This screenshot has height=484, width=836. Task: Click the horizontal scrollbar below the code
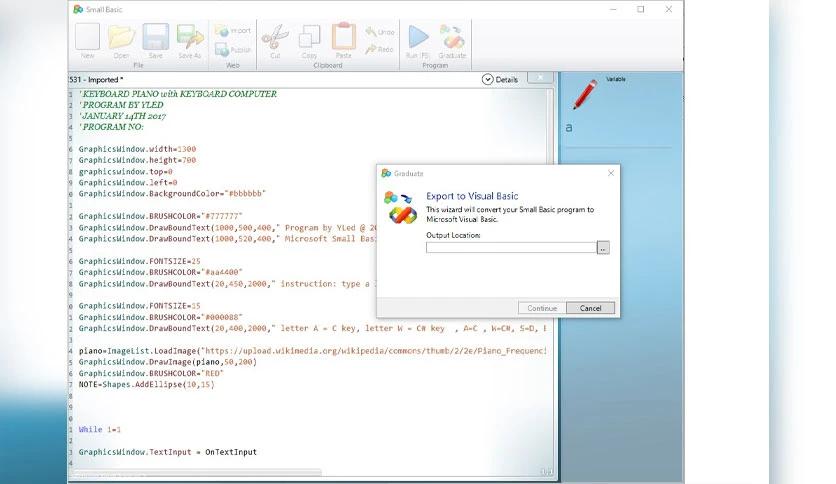coord(197,472)
